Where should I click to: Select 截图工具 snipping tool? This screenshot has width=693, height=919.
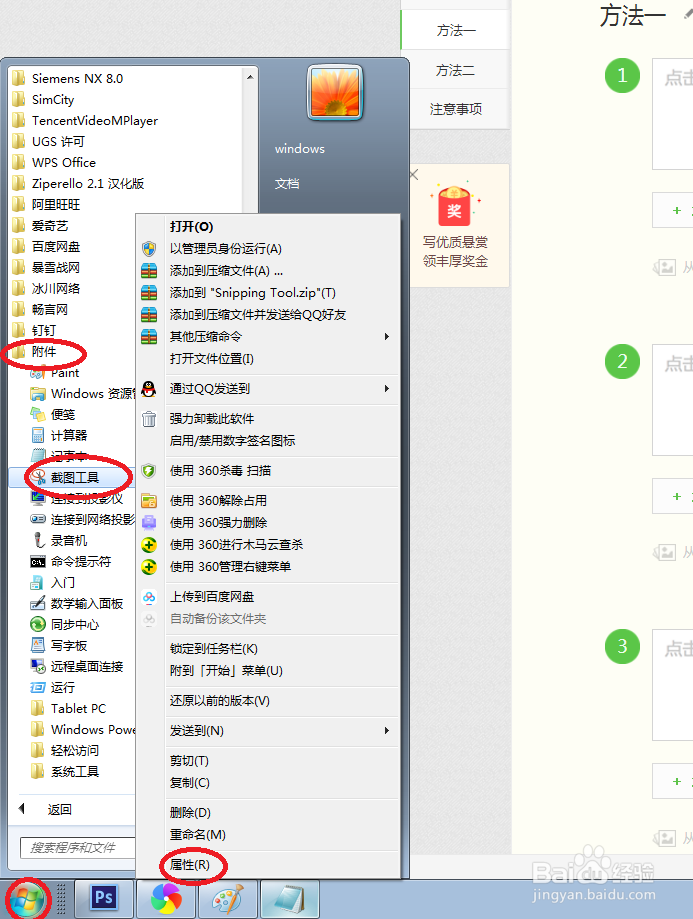(x=74, y=478)
